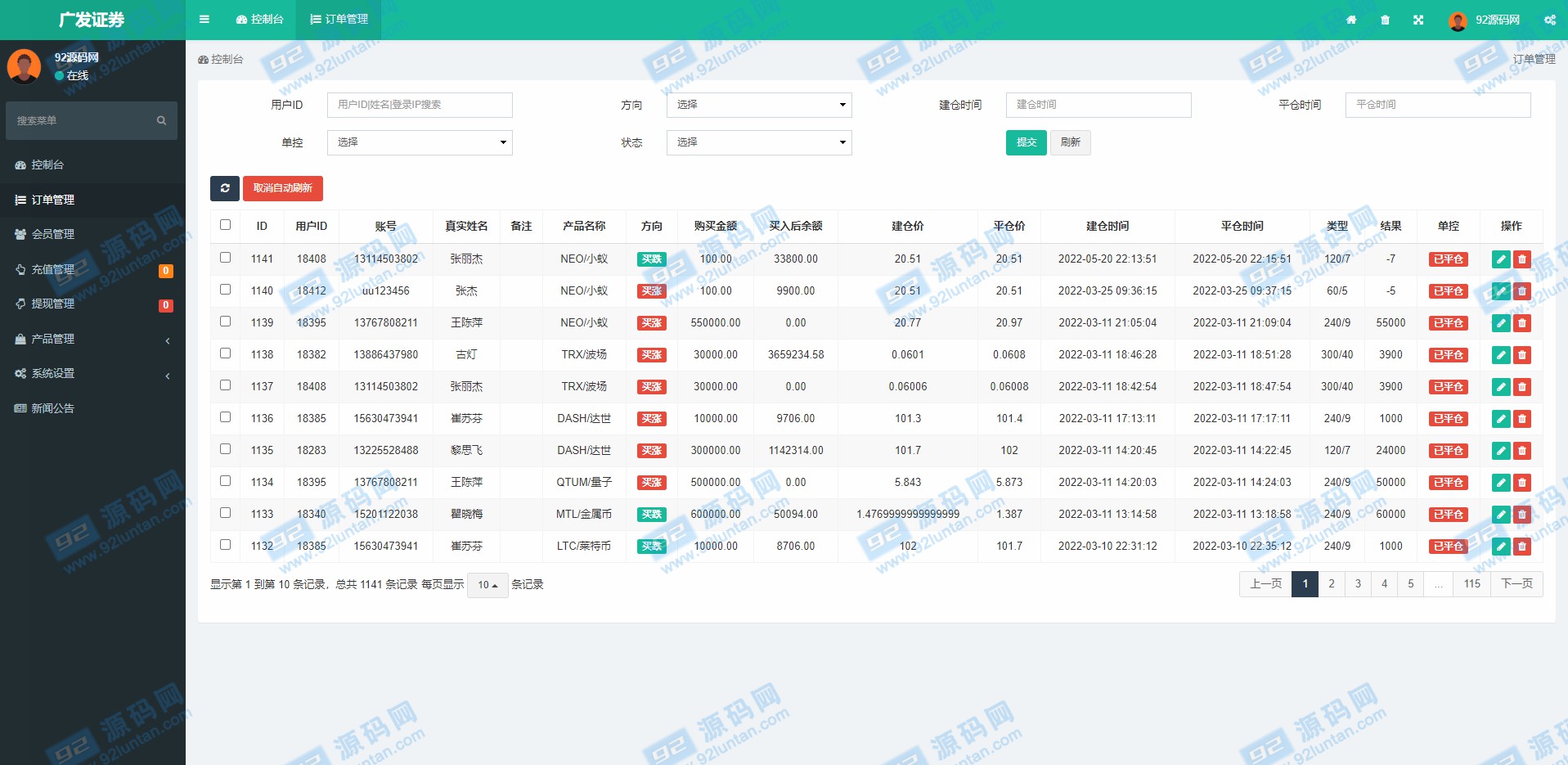Check the select-all checkbox in table header

(226, 225)
